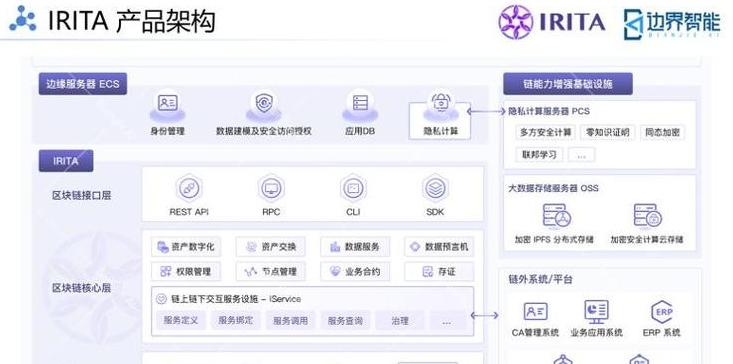Viewport: 733px width, 364px height.
Task: Click the 隐私计算服务器 PCS heading
Action: point(549,111)
